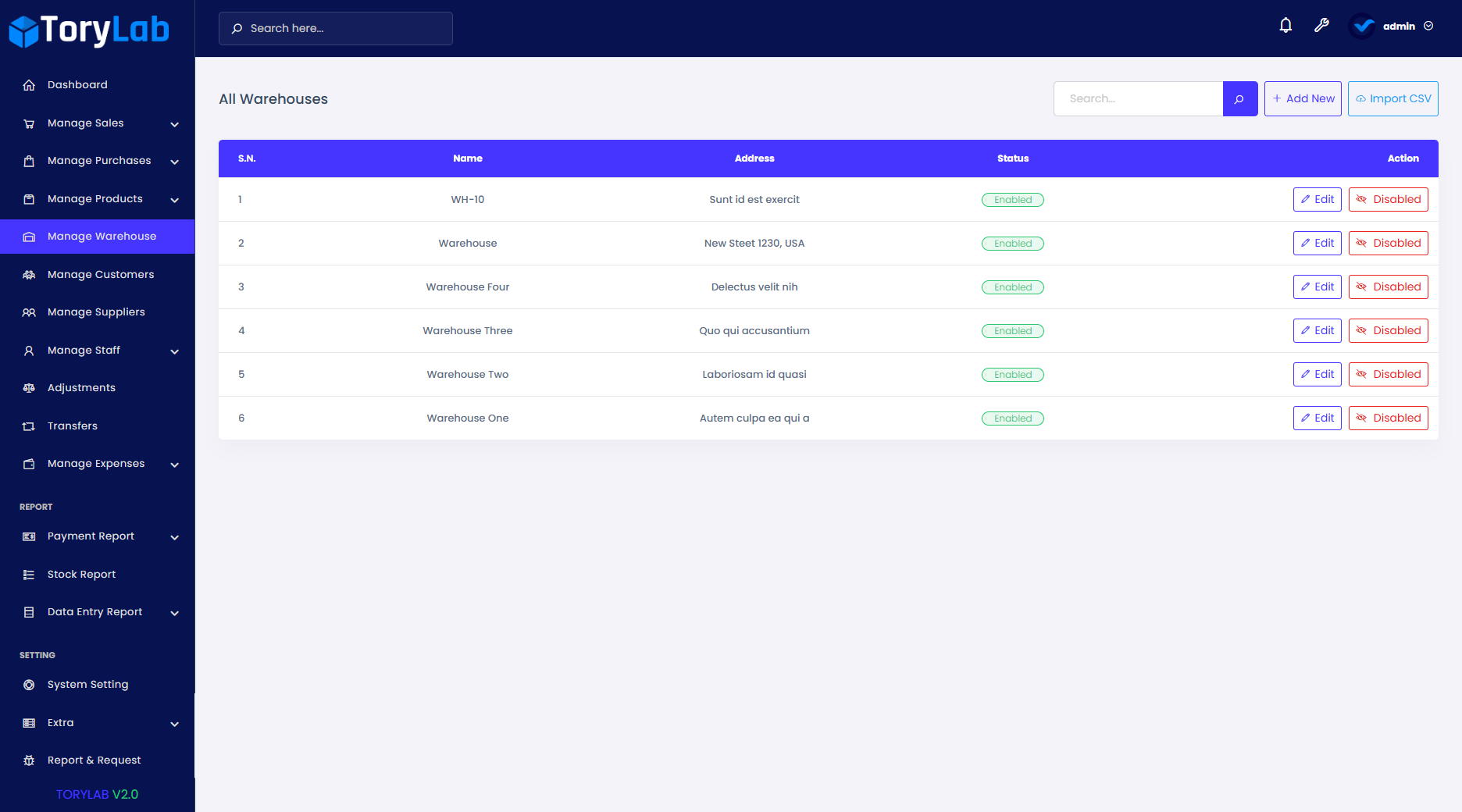The height and width of the screenshot is (812, 1462).
Task: Select the Transfers sidebar icon
Action: (x=29, y=426)
